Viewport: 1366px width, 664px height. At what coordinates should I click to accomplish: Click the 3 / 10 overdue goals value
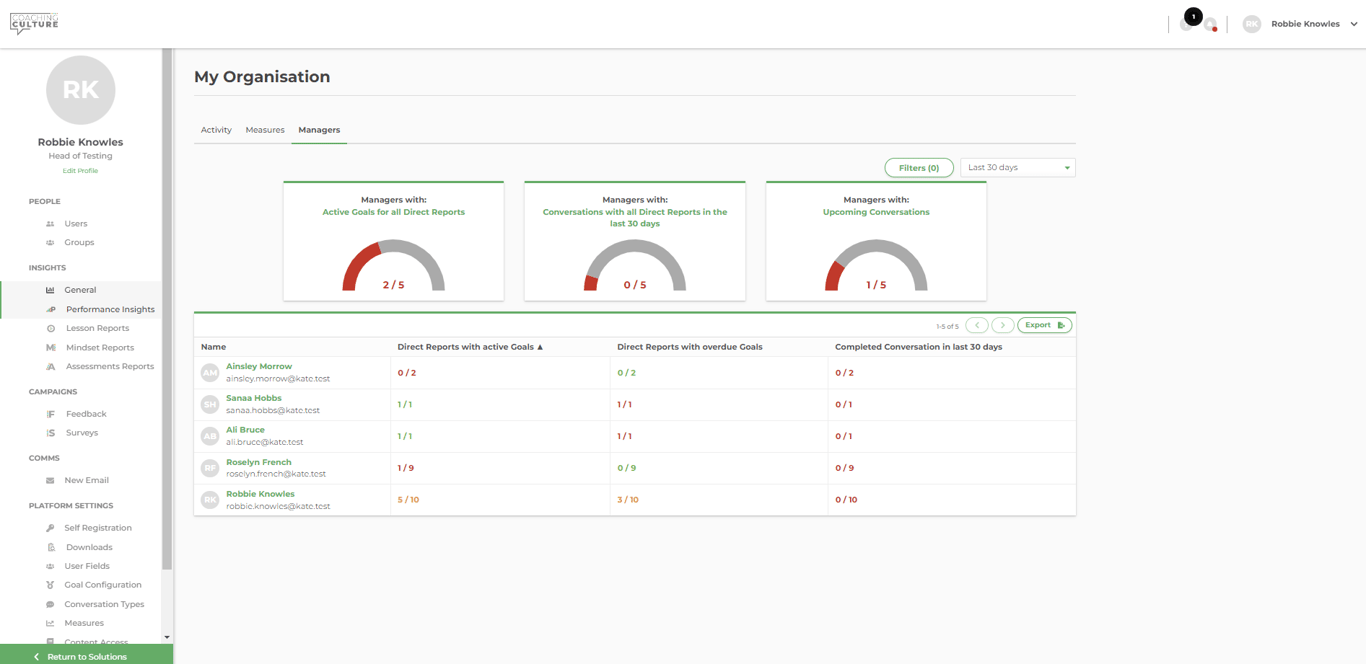(628, 500)
